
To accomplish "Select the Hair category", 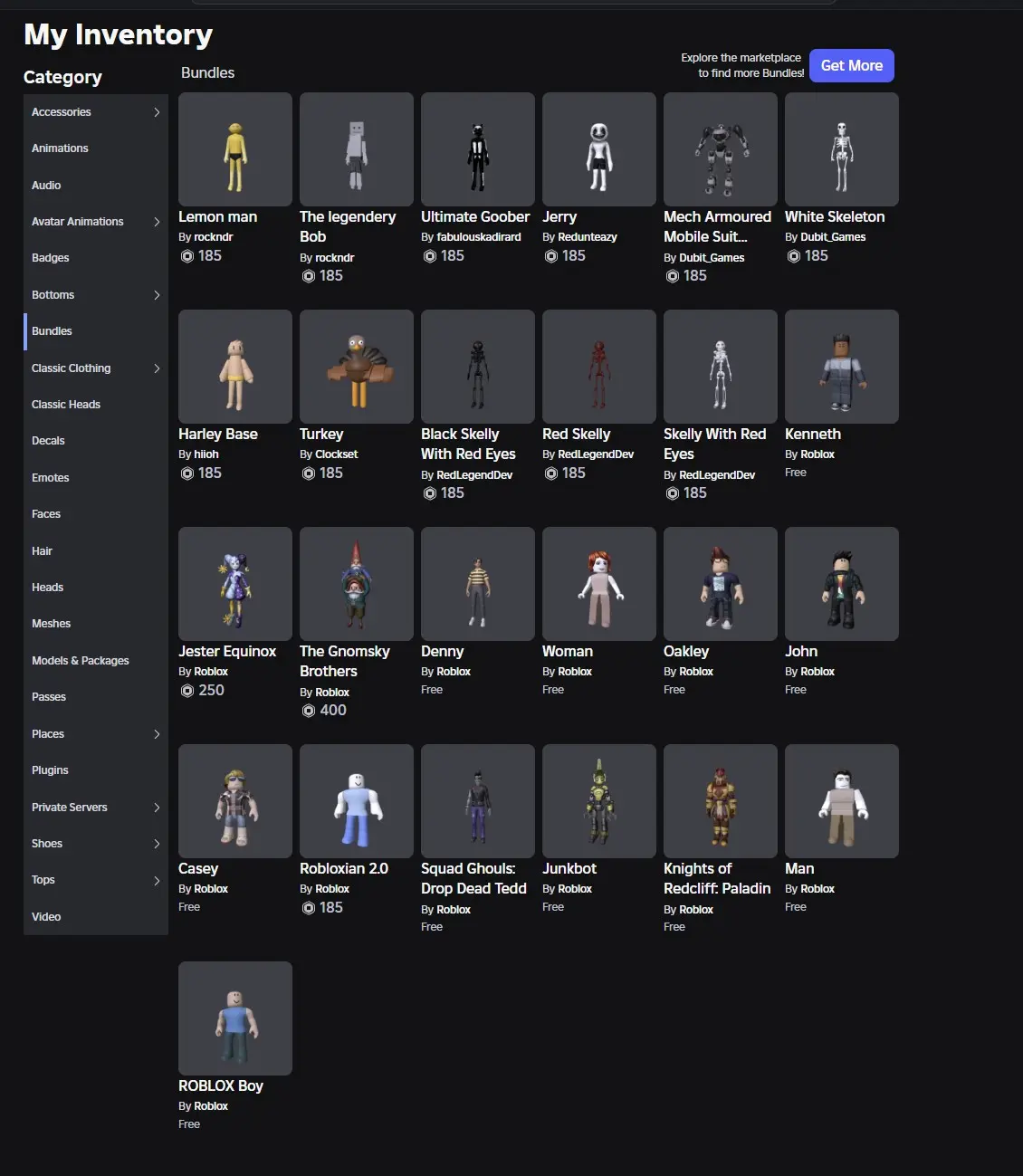I will [x=96, y=551].
